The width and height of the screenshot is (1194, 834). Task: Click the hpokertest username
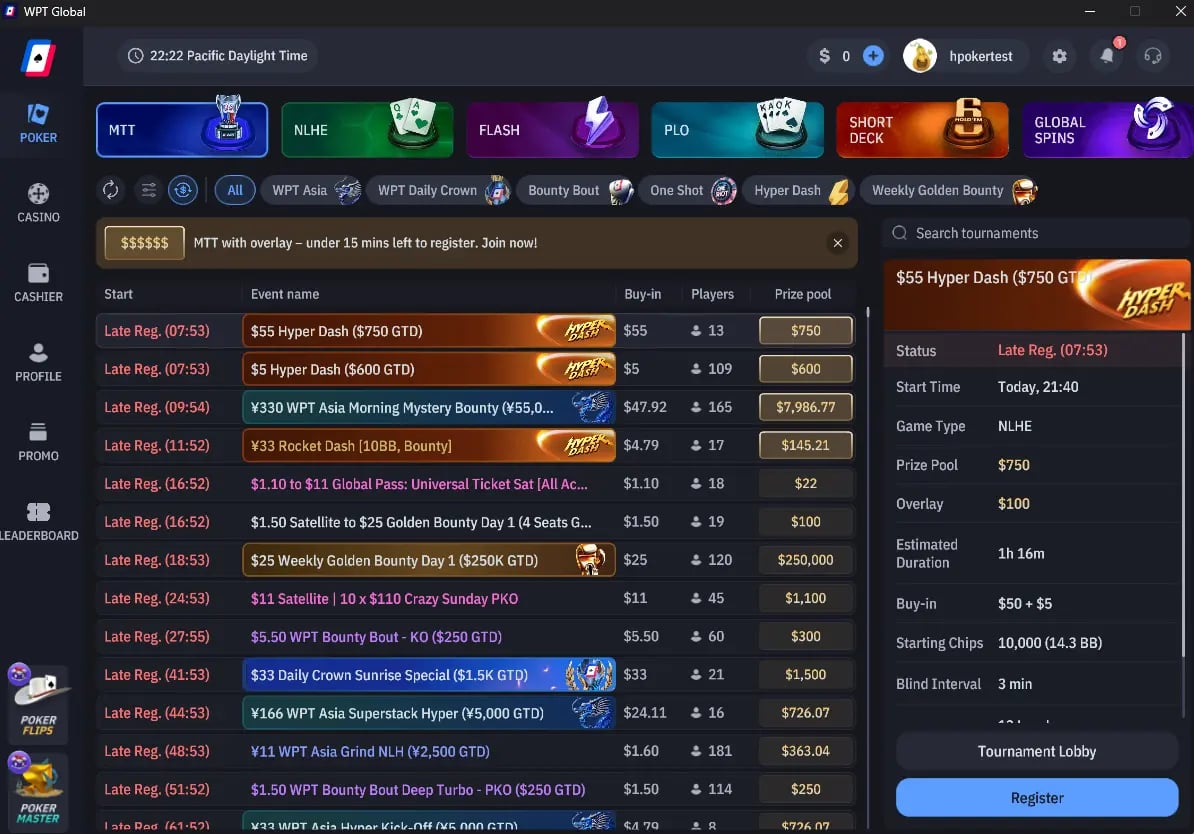pyautogui.click(x=981, y=56)
